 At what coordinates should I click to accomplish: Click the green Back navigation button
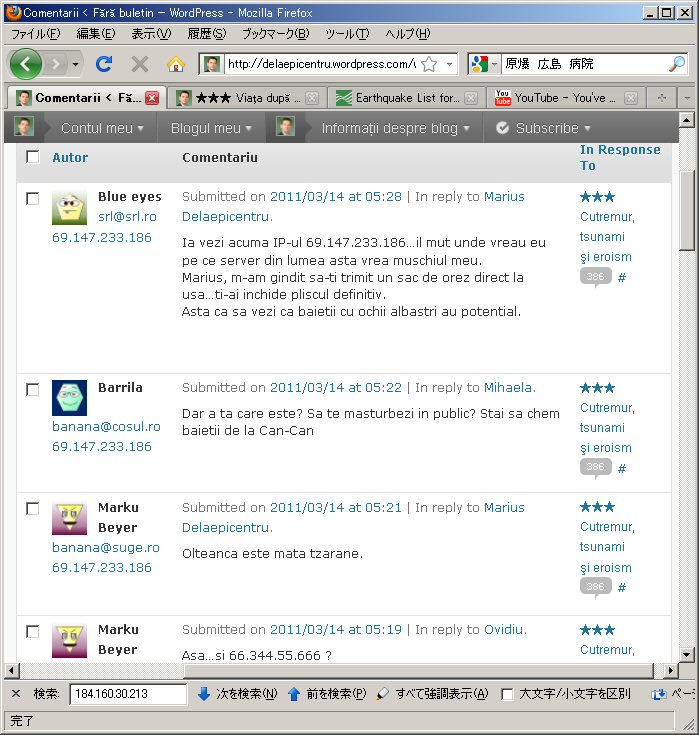(27, 64)
